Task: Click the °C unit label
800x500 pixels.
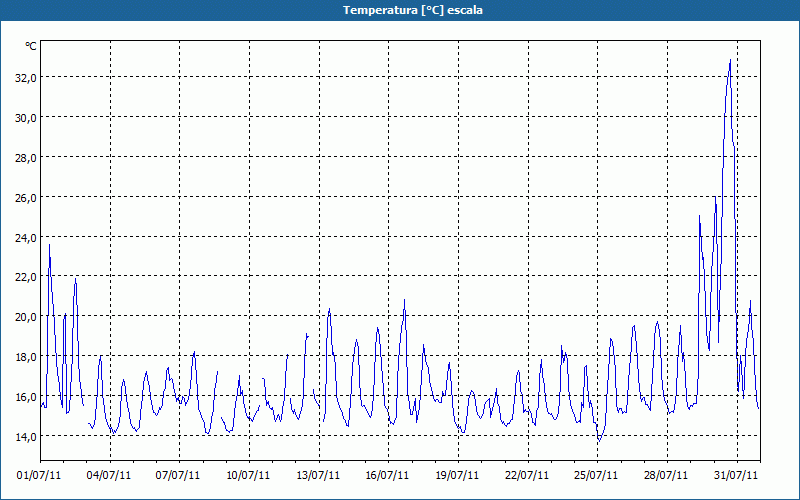Action: click(31, 46)
